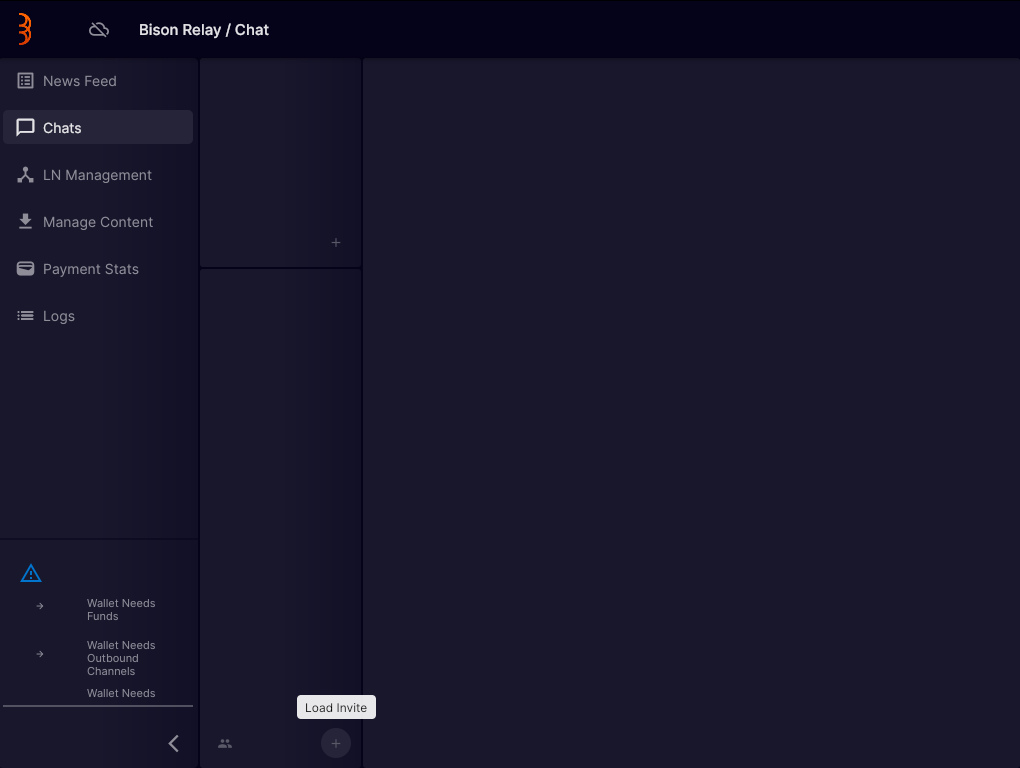Select the Chats menu item
1020x768 pixels.
coord(98,127)
